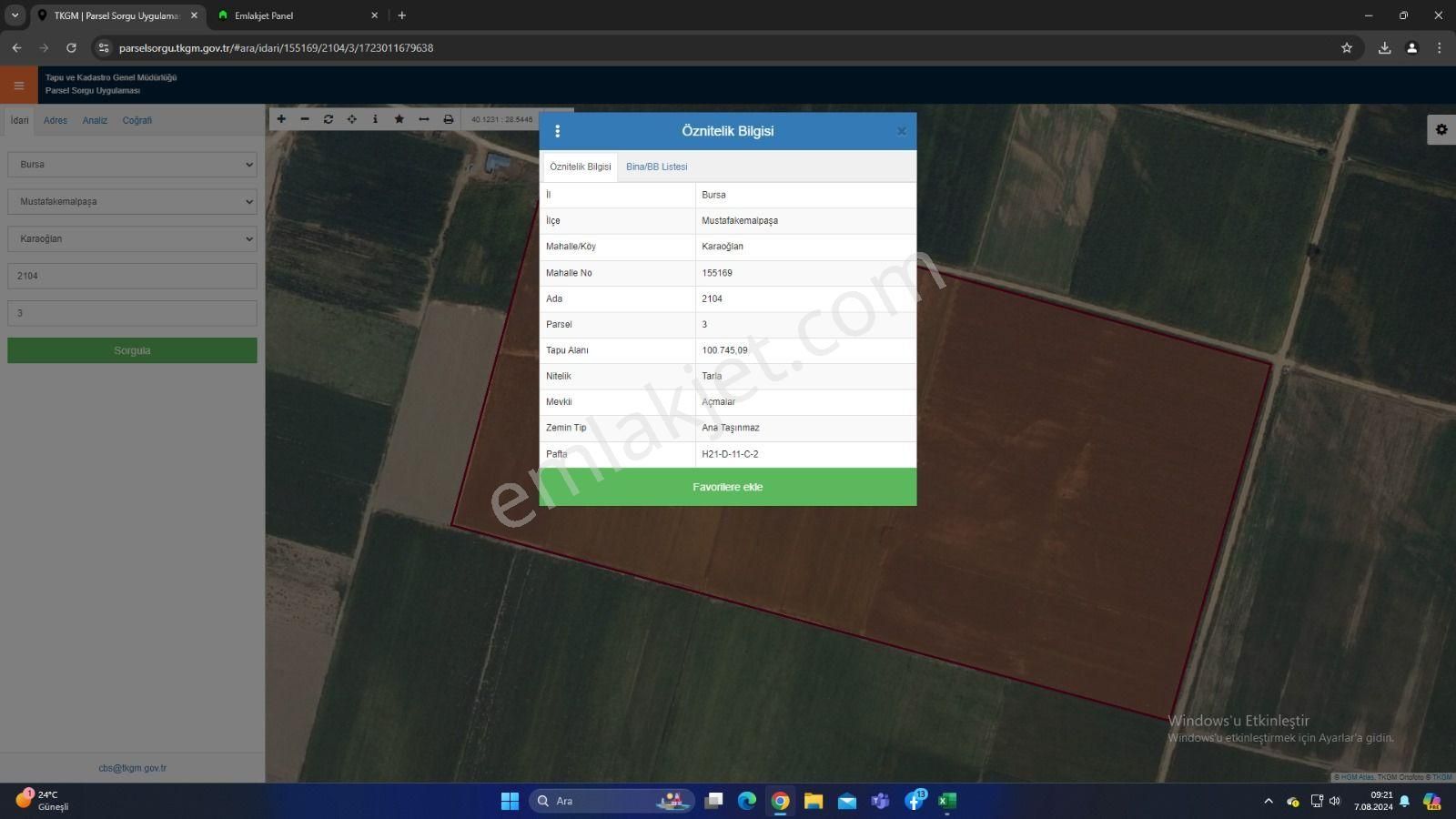Open the Bina/BB Listesi tab

point(656,167)
